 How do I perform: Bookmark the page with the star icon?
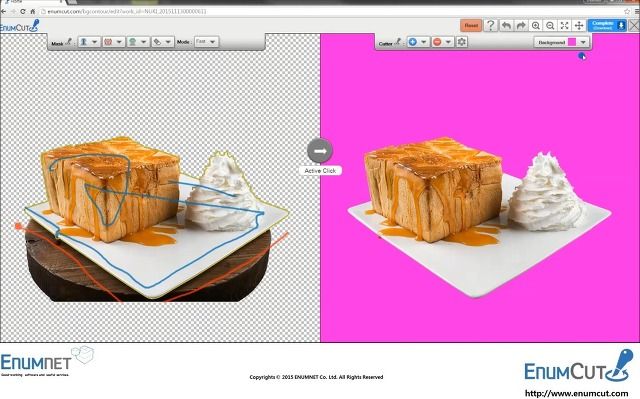pos(627,11)
